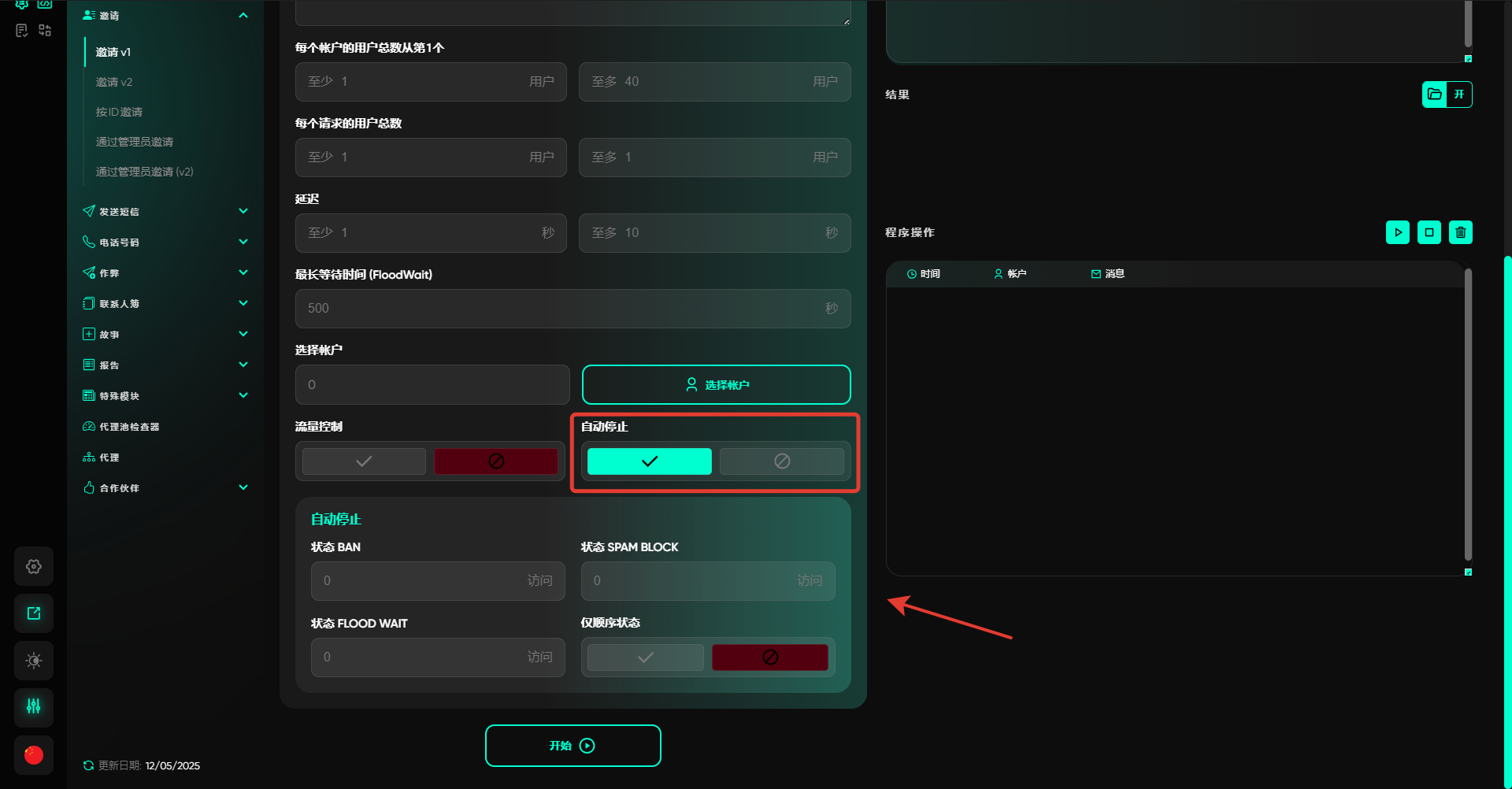
Task: Enable 流量控制 with the checkmark toggle
Action: [364, 461]
